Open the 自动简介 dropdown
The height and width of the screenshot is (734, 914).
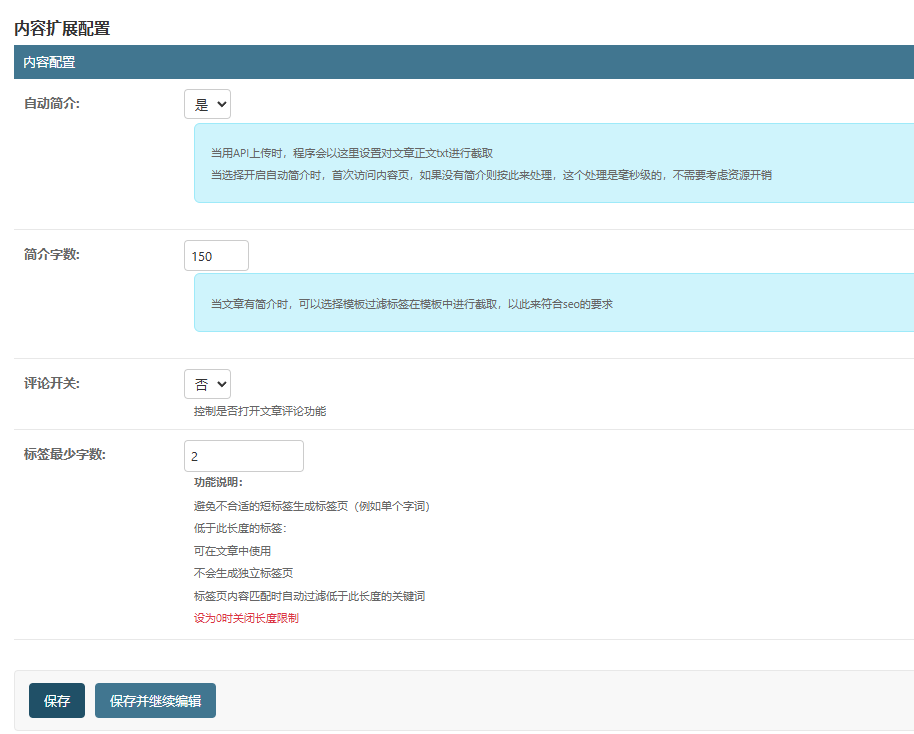[x=207, y=104]
